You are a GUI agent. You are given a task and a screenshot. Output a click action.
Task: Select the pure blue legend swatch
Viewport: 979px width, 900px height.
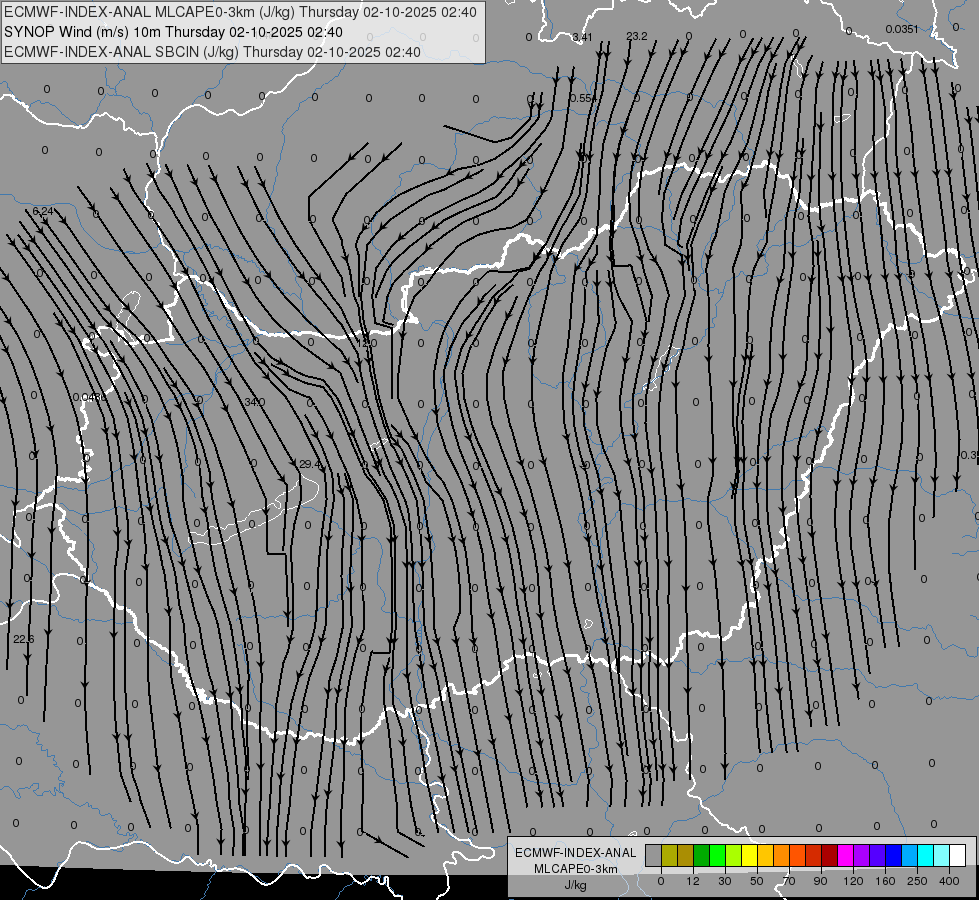894,855
